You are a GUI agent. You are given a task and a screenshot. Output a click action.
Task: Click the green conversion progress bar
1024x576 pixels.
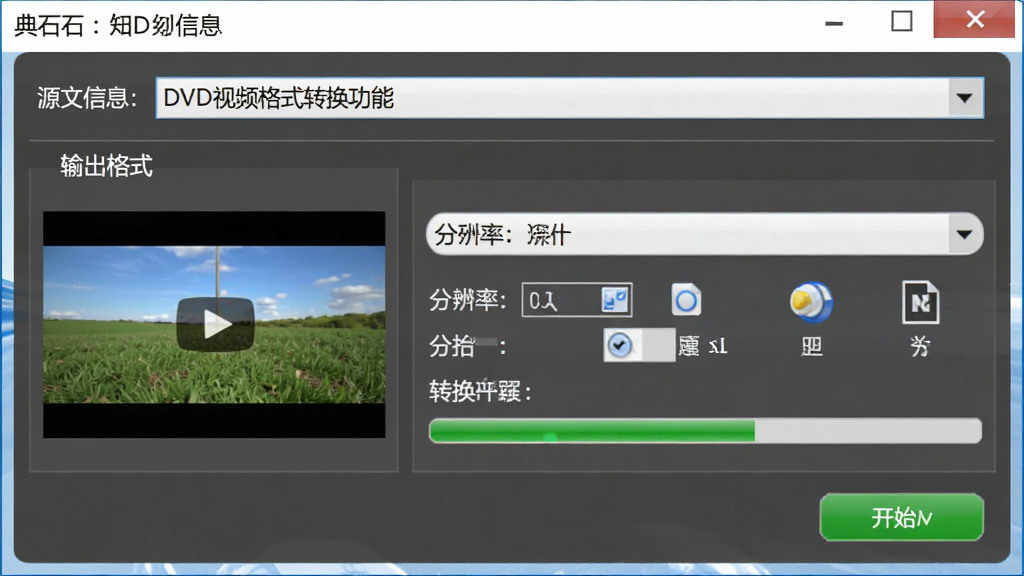705,431
